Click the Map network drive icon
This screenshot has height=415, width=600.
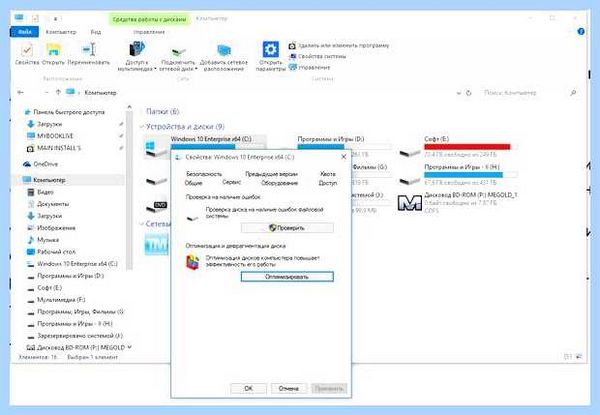coord(178,50)
